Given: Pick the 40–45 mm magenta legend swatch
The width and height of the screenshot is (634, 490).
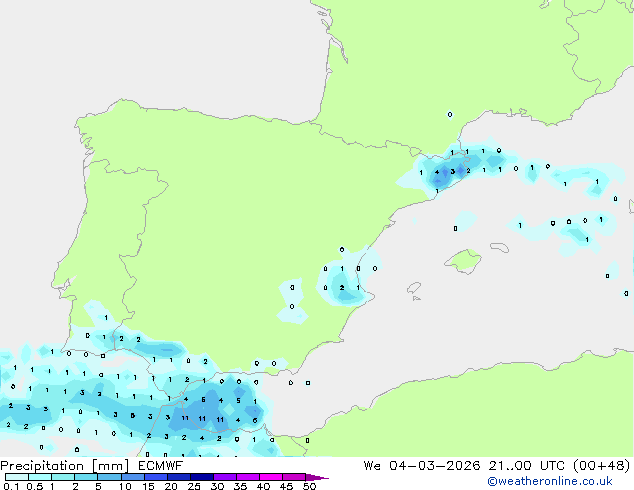Looking at the screenshot, I should 271,477.
